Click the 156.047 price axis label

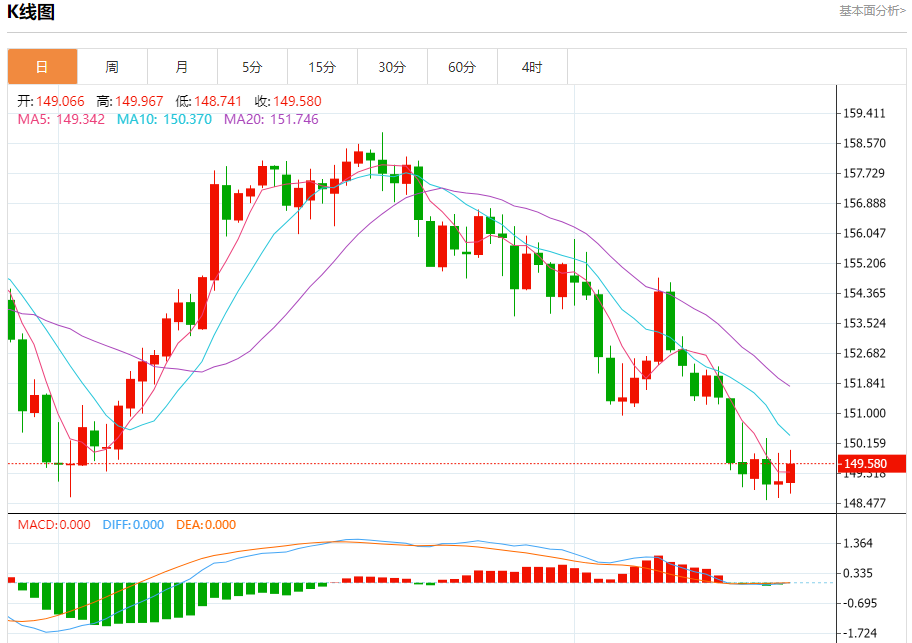click(864, 233)
